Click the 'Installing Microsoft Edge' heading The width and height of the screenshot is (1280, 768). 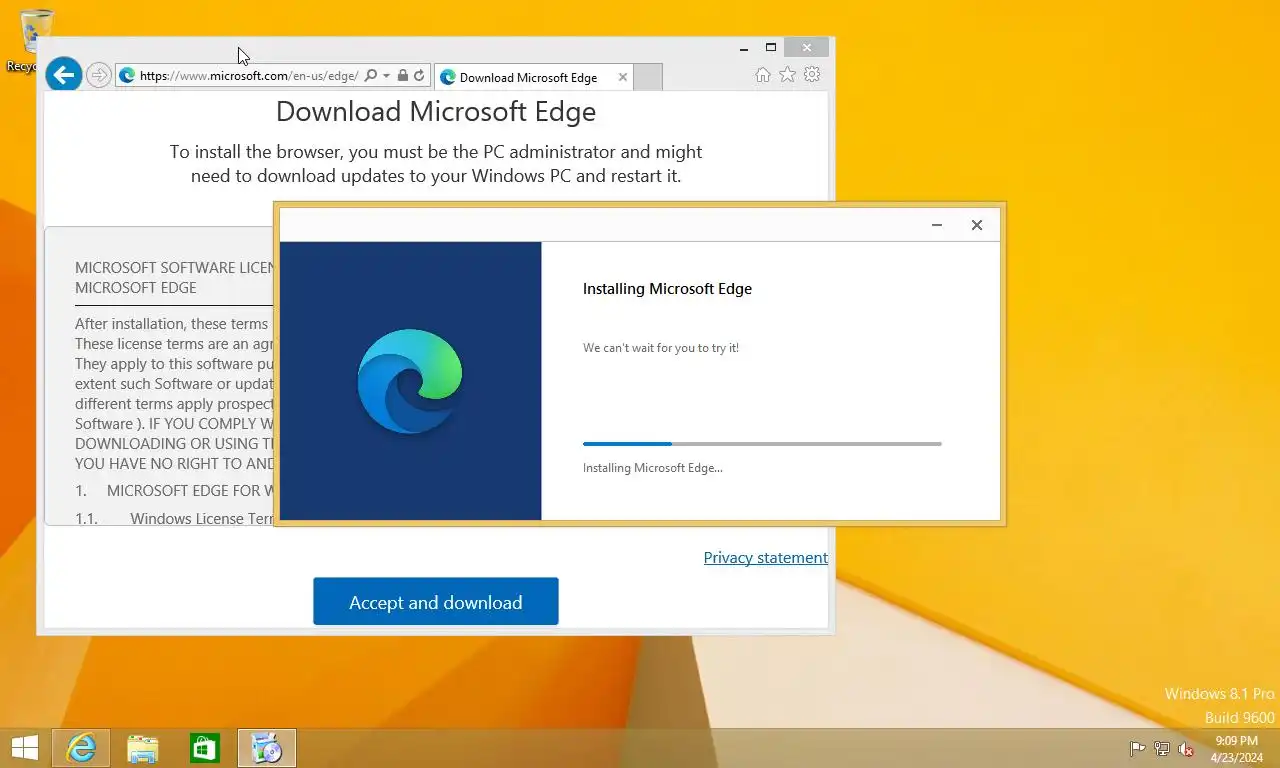[x=667, y=289]
